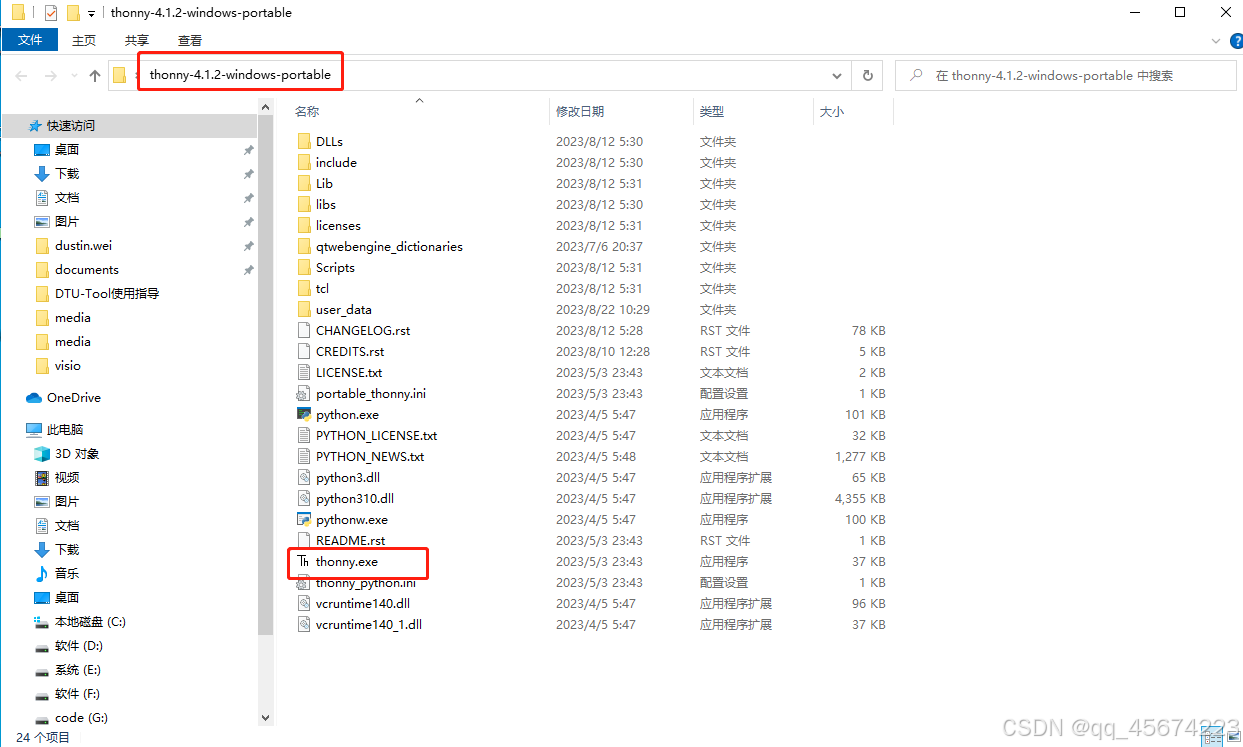Select the python310.dll file icon

click(x=304, y=498)
